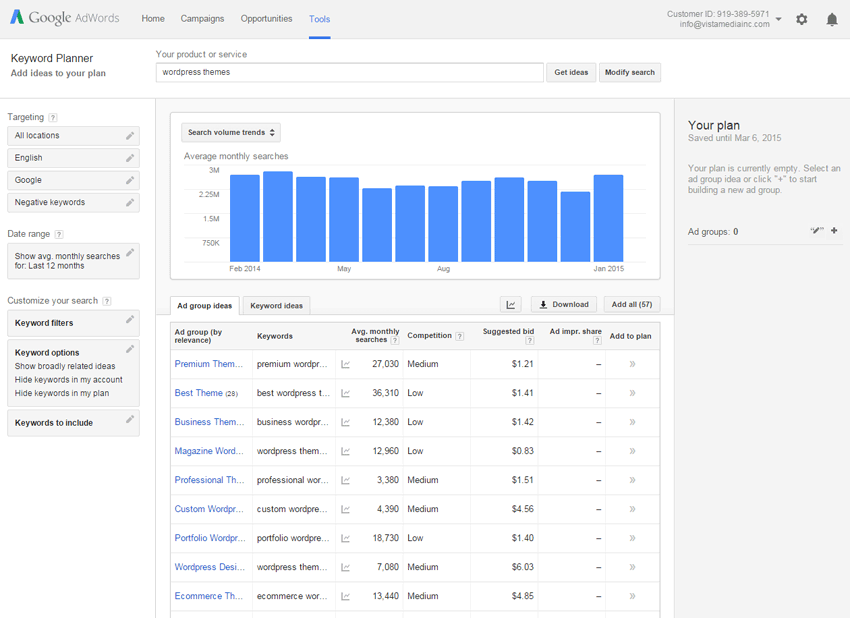Image resolution: width=850 pixels, height=618 pixels.
Task: Sort by Ad group (by relevance) header
Action: click(198, 336)
